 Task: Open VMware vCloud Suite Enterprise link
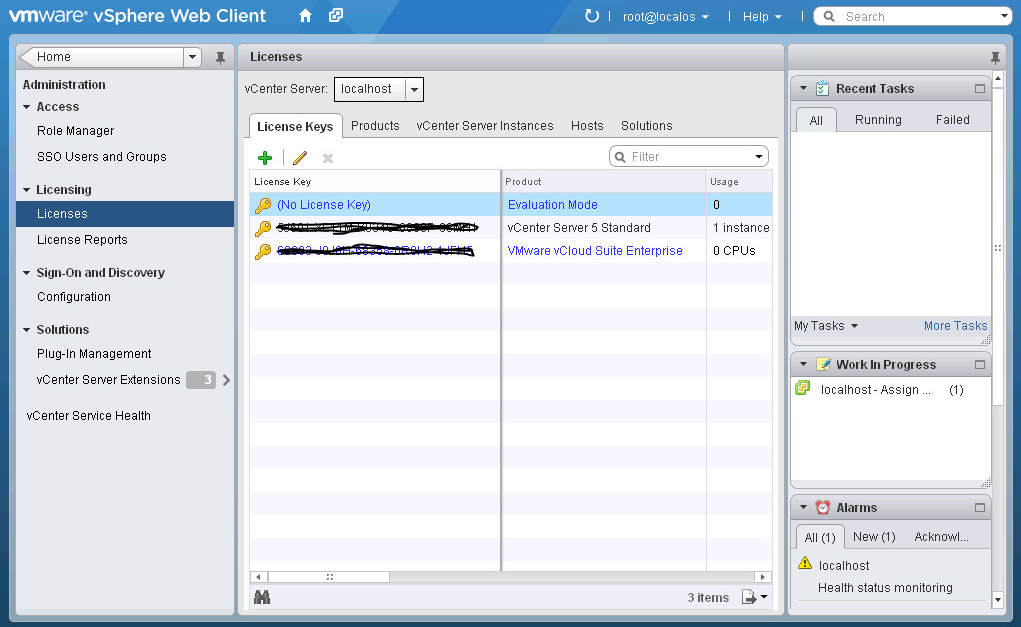(595, 251)
